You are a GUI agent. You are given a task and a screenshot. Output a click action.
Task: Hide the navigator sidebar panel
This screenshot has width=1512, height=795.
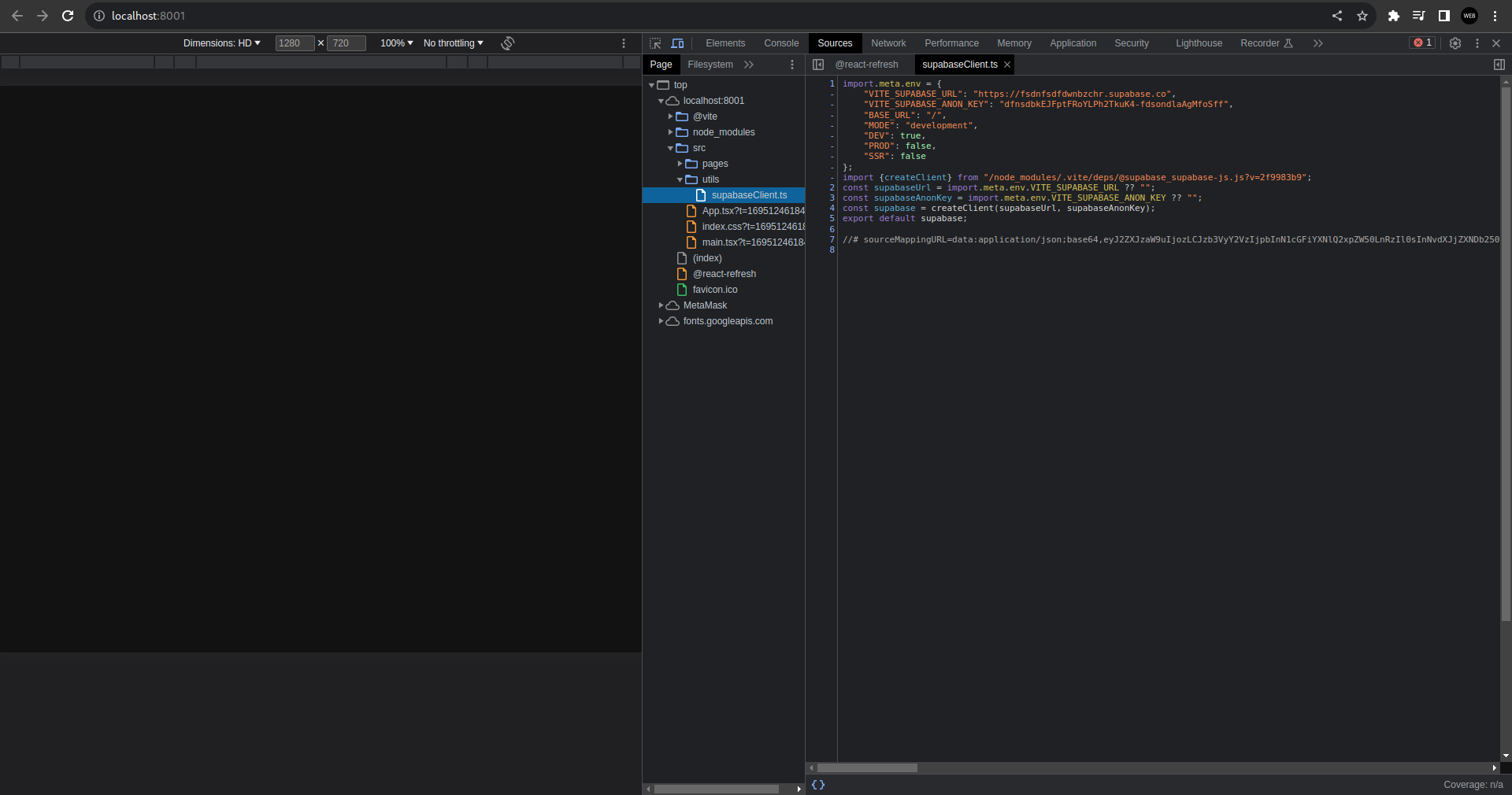tap(817, 65)
